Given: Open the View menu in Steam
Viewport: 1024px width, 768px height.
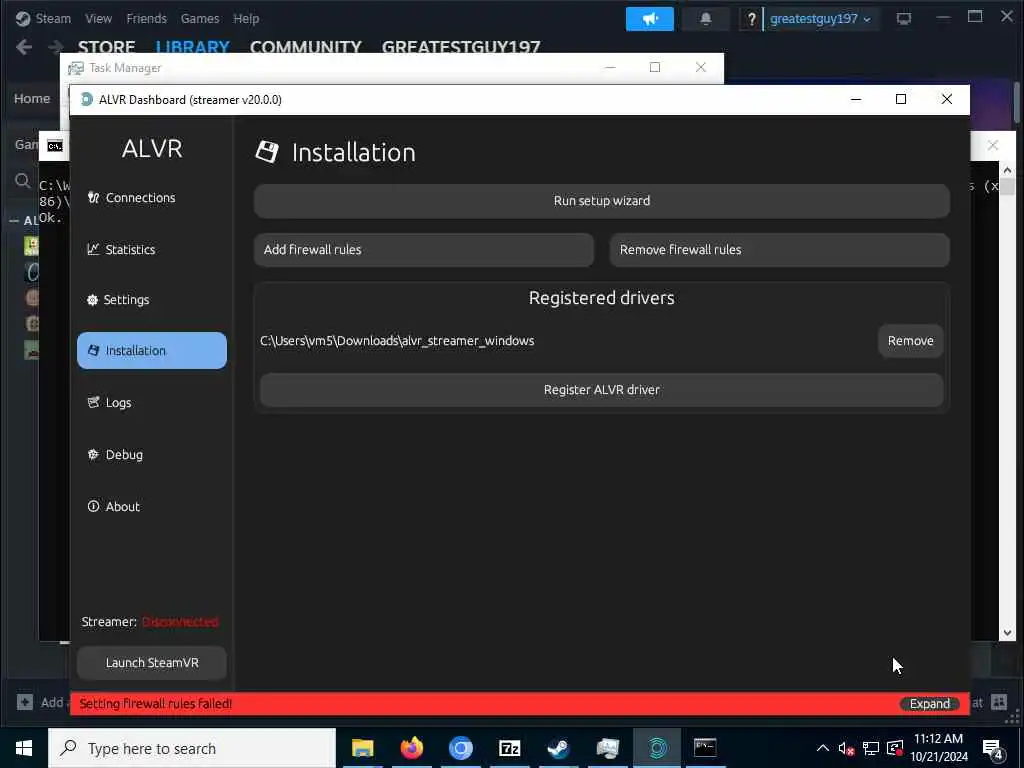Looking at the screenshot, I should click(98, 18).
